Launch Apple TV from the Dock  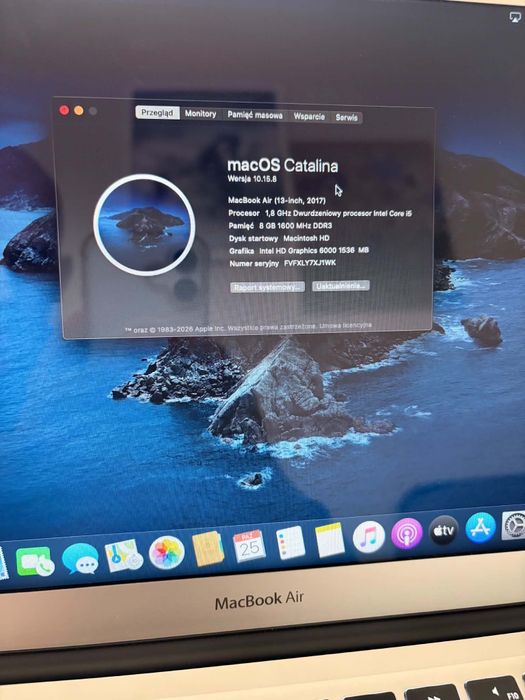pyautogui.click(x=444, y=530)
